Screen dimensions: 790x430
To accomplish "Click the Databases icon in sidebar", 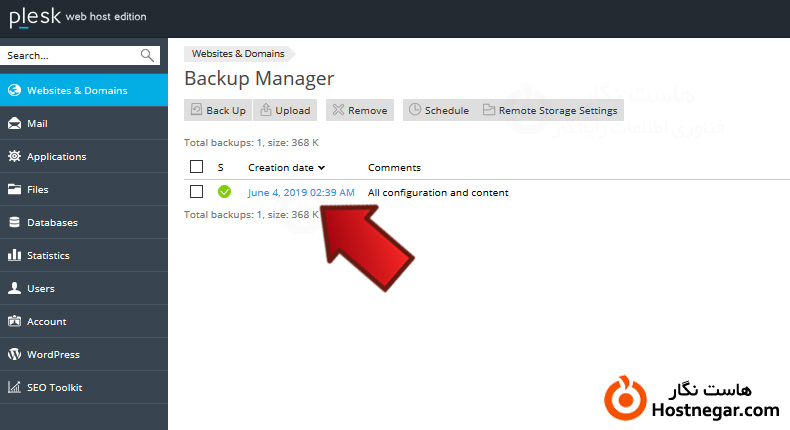I will tap(14, 223).
